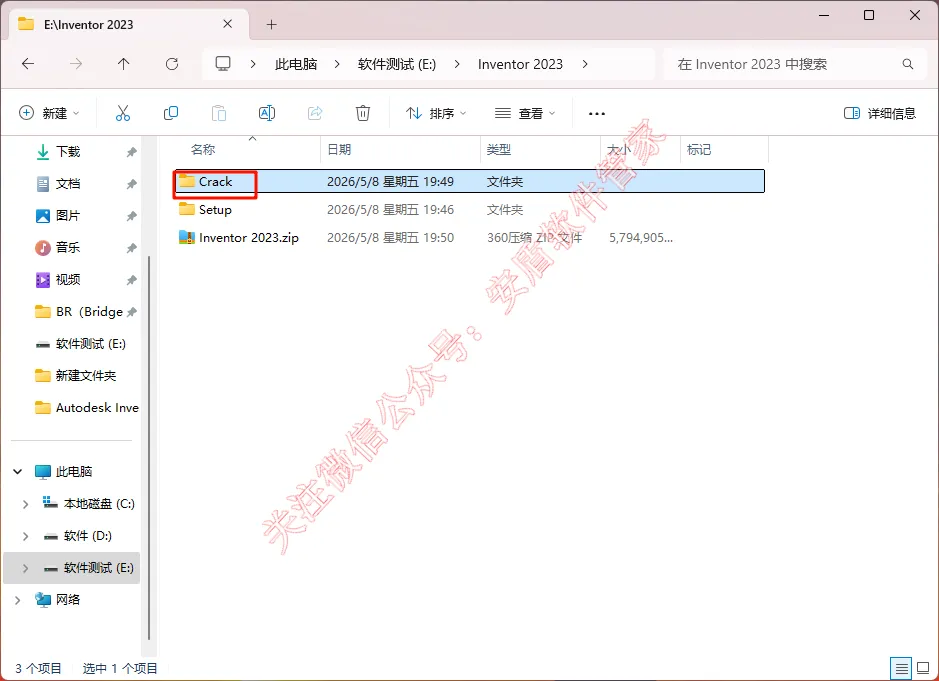Click the Rename icon in toolbar
Viewport: 939px width, 681px height.
point(267,113)
